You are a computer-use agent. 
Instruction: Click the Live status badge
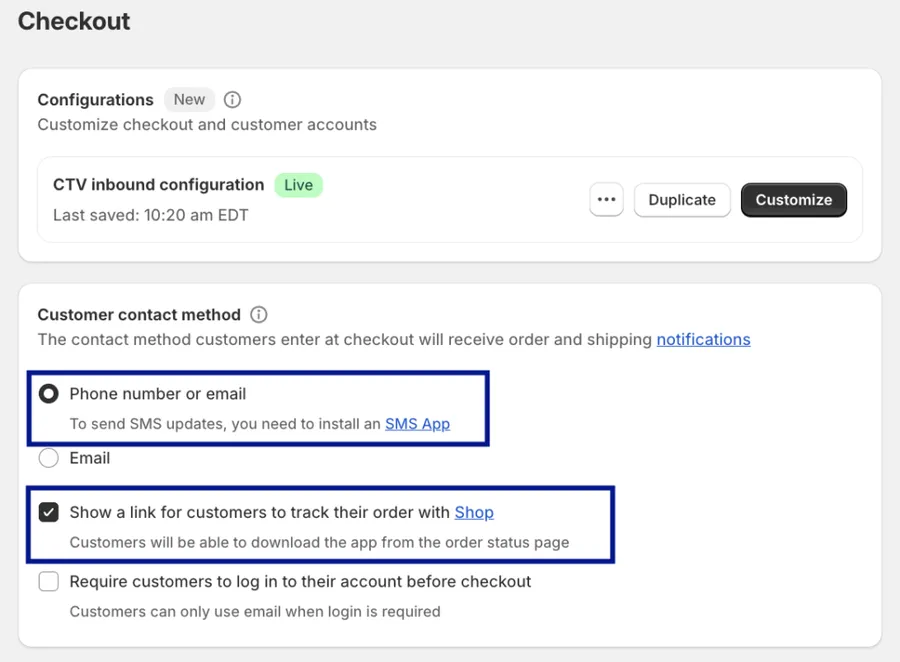pos(298,185)
